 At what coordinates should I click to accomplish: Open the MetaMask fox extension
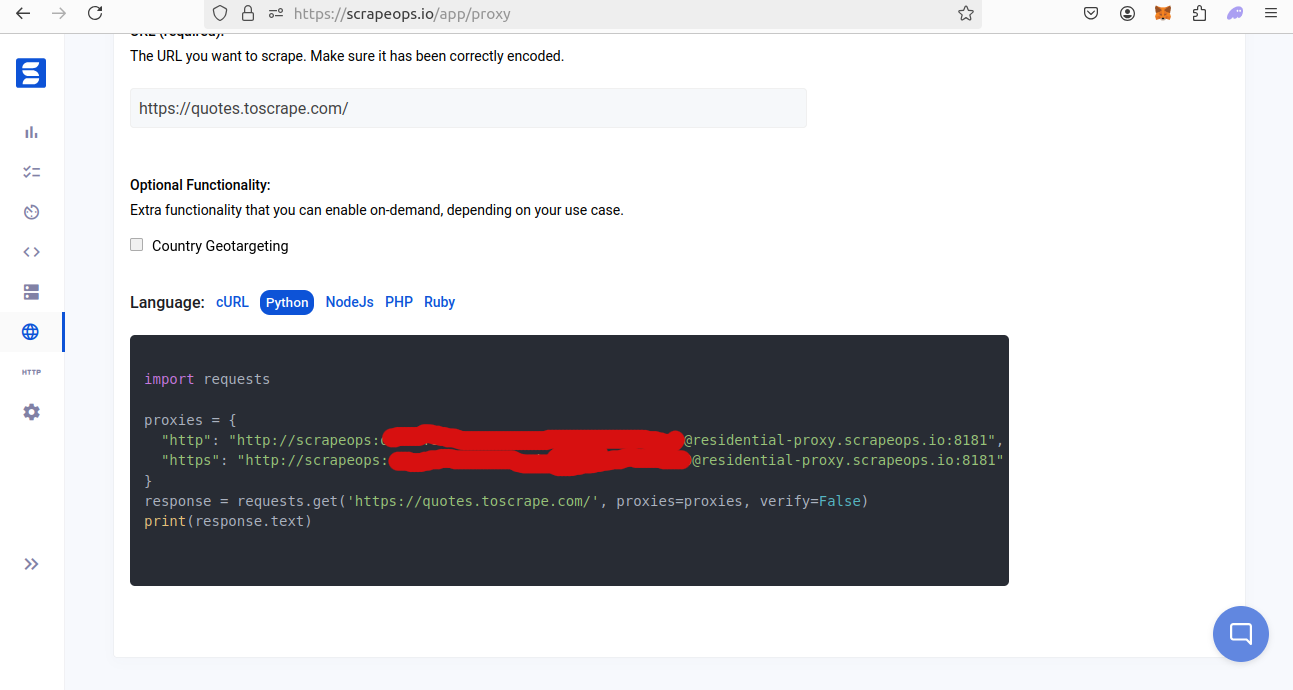click(x=1163, y=13)
